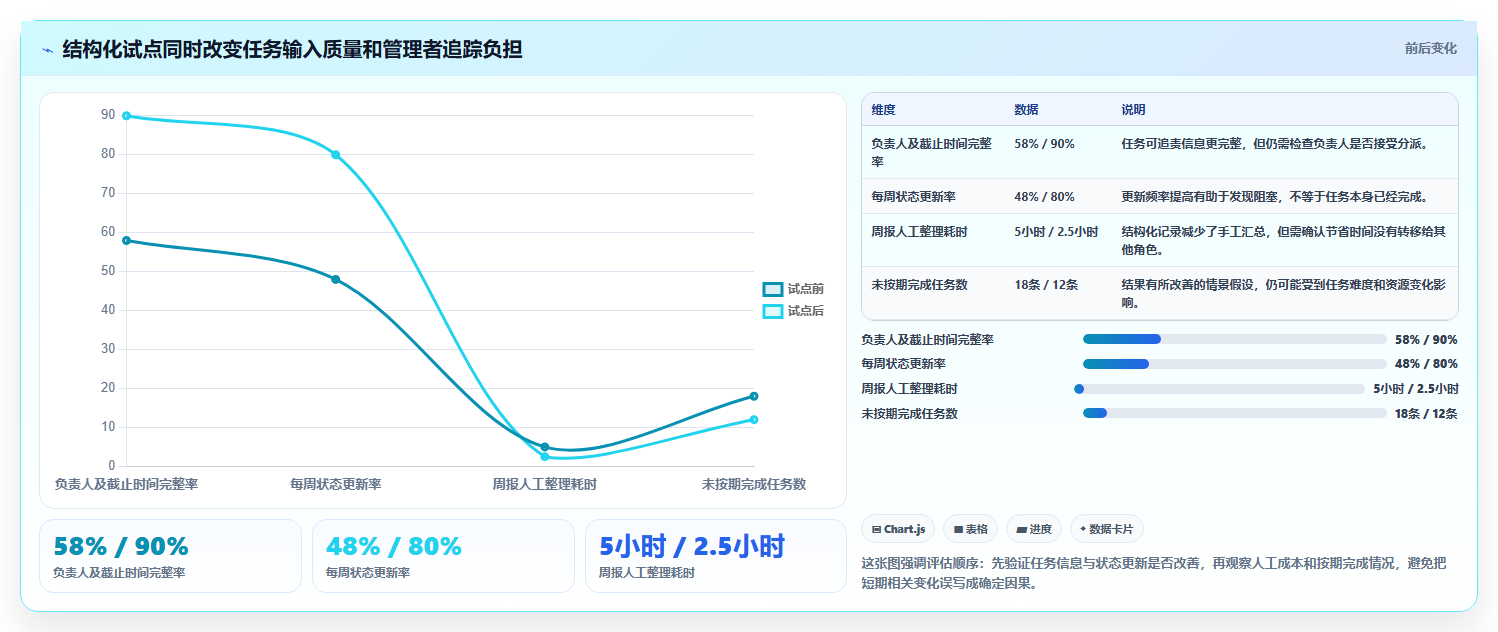Click table cell 18条 / 12条
1498x632 pixels.
pyautogui.click(x=1046, y=285)
